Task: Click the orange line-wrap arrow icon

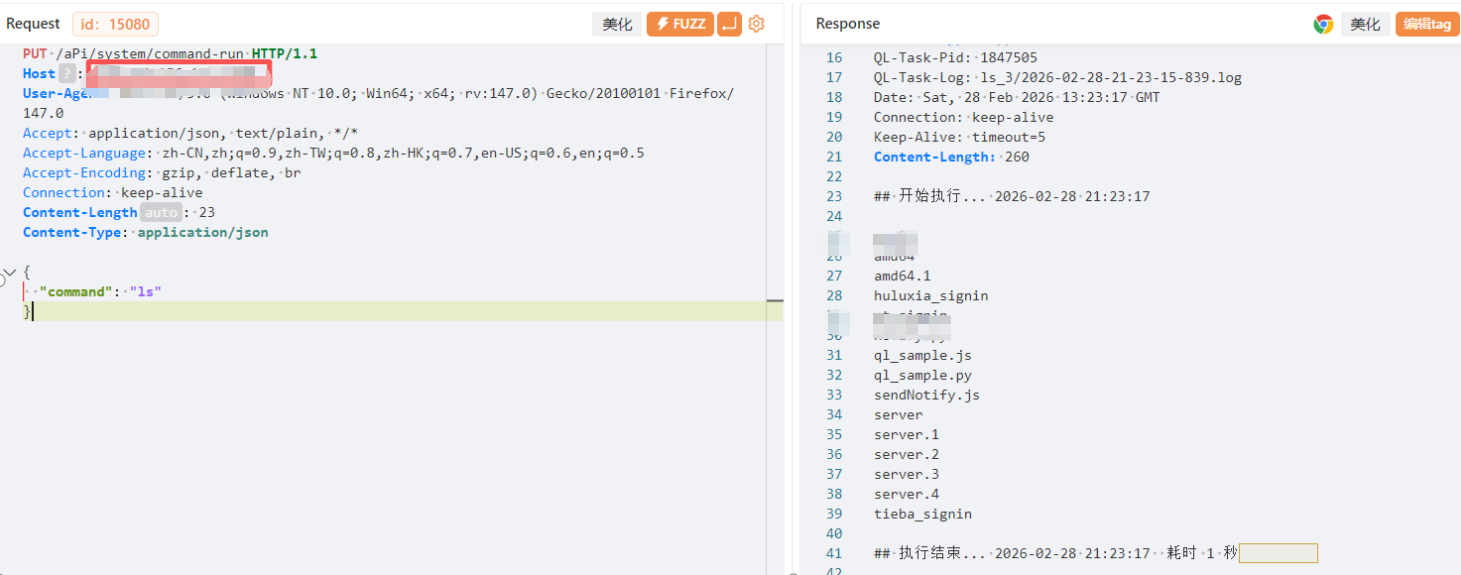Action: [729, 24]
